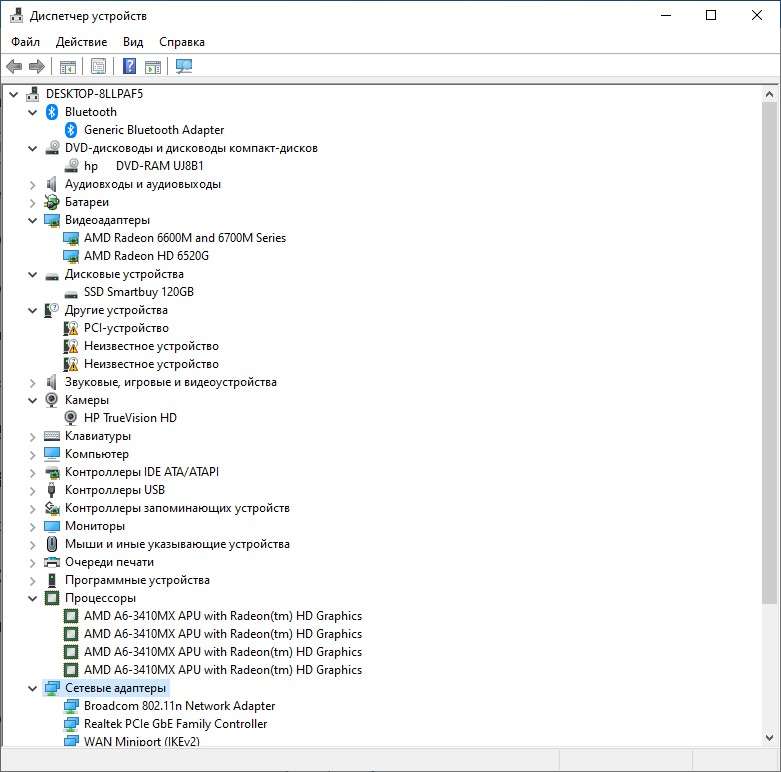Click the Очереди печати printer icon
781x772 pixels.
52,562
